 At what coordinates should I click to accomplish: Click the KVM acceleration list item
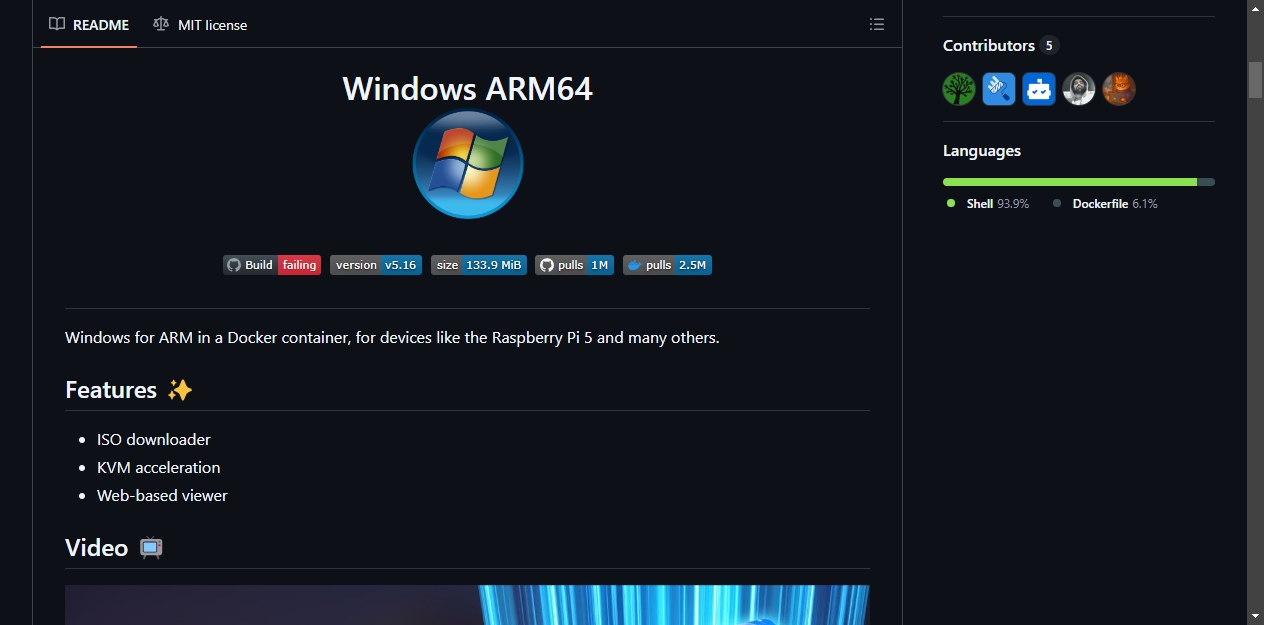[158, 467]
